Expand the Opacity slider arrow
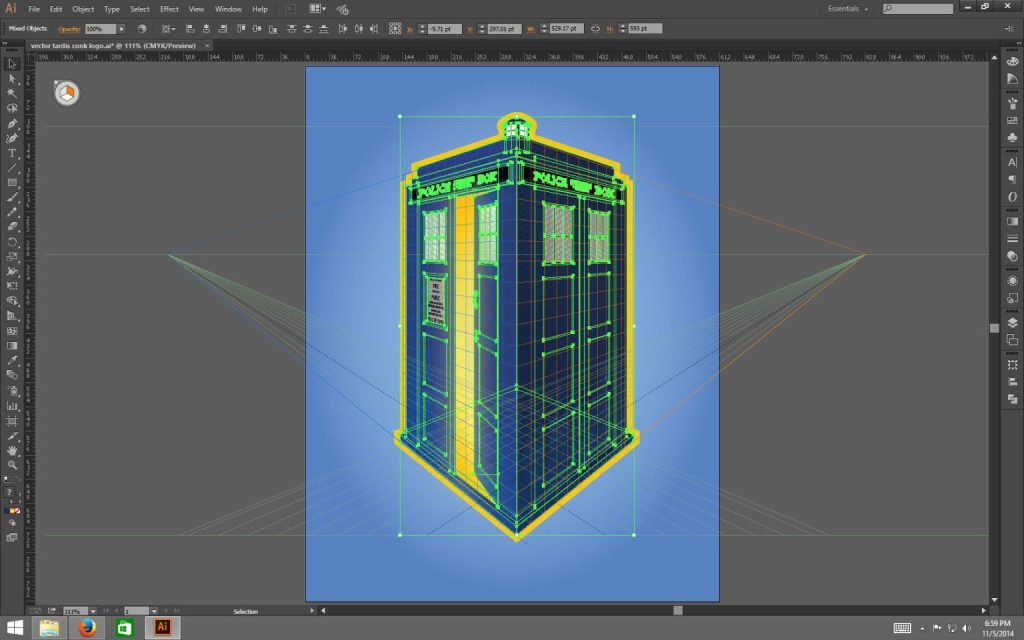Screen dimensions: 1024x640 122,30
